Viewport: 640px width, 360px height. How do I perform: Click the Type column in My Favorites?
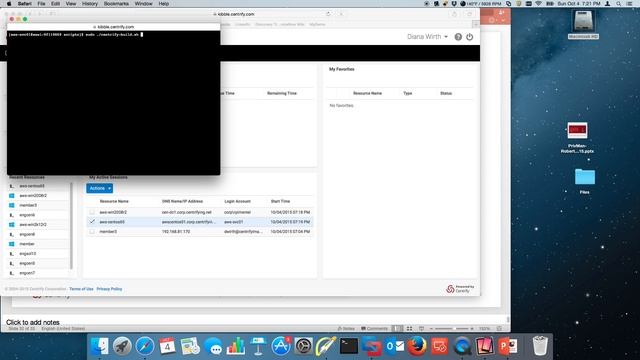pyautogui.click(x=407, y=93)
